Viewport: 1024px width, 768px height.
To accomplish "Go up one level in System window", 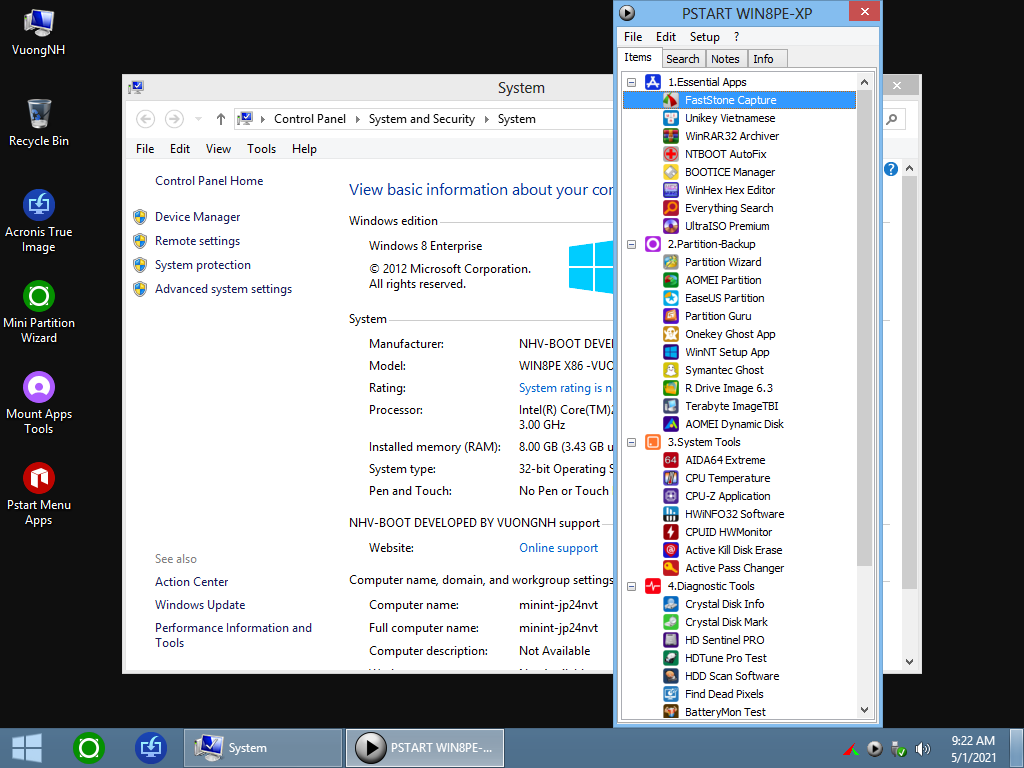I will (221, 119).
